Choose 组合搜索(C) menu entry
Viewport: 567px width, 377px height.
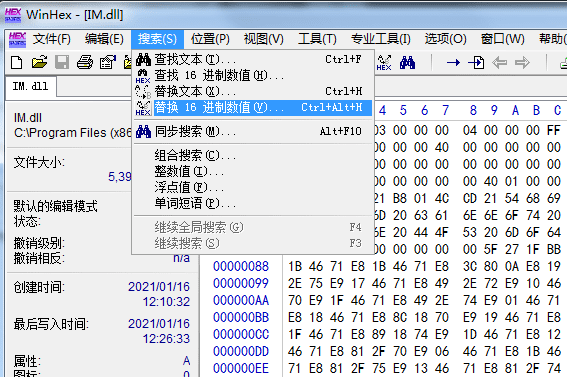[253, 156]
